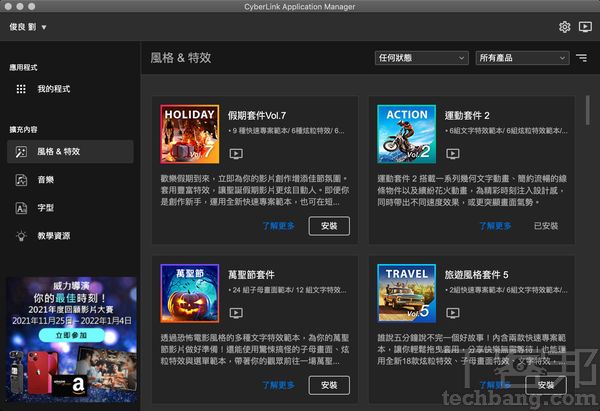The image size is (600, 411).
Task: Play preview video for 萬聖節套件
Action: [x=236, y=313]
